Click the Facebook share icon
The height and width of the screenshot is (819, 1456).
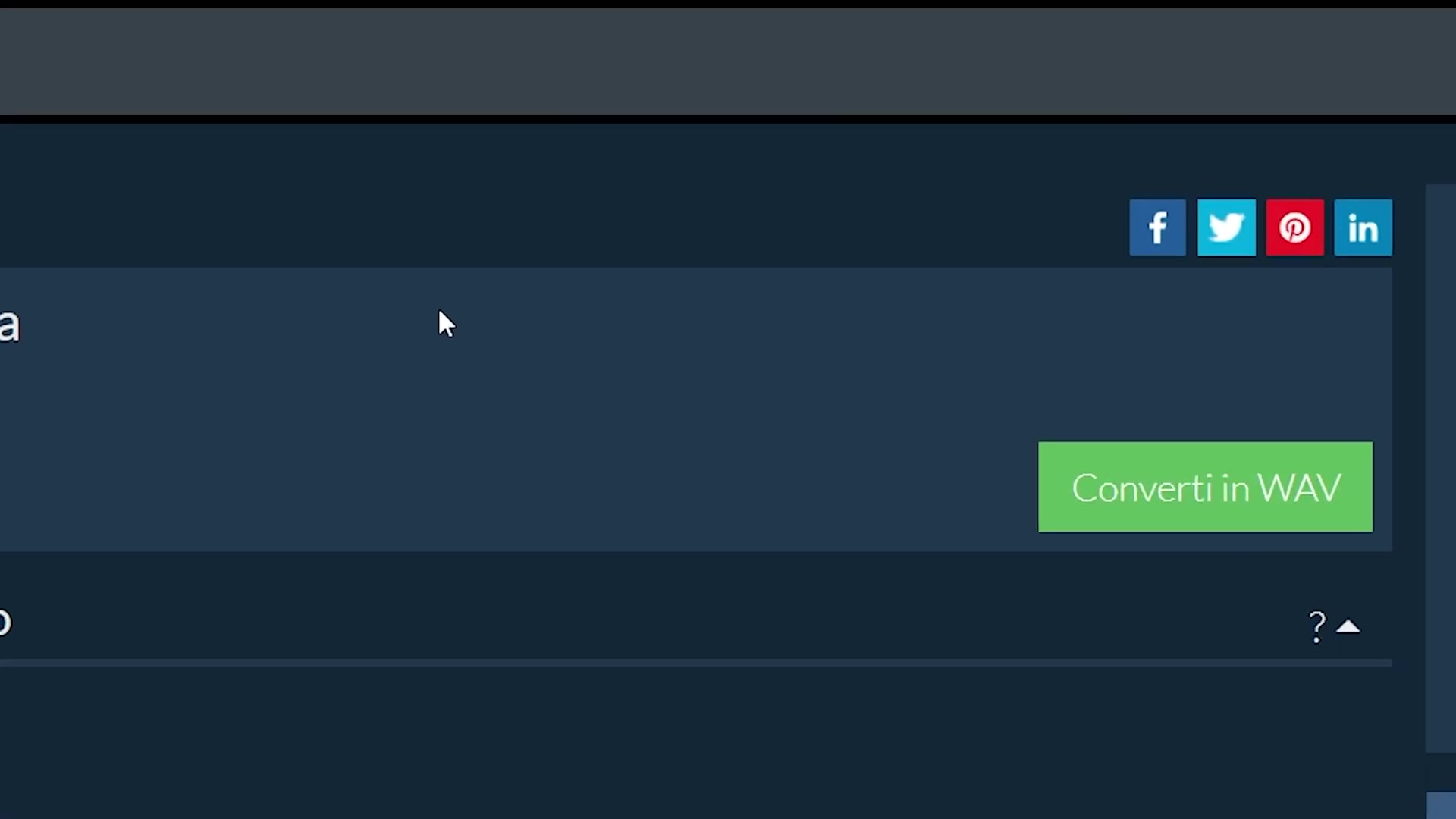[x=1157, y=227]
